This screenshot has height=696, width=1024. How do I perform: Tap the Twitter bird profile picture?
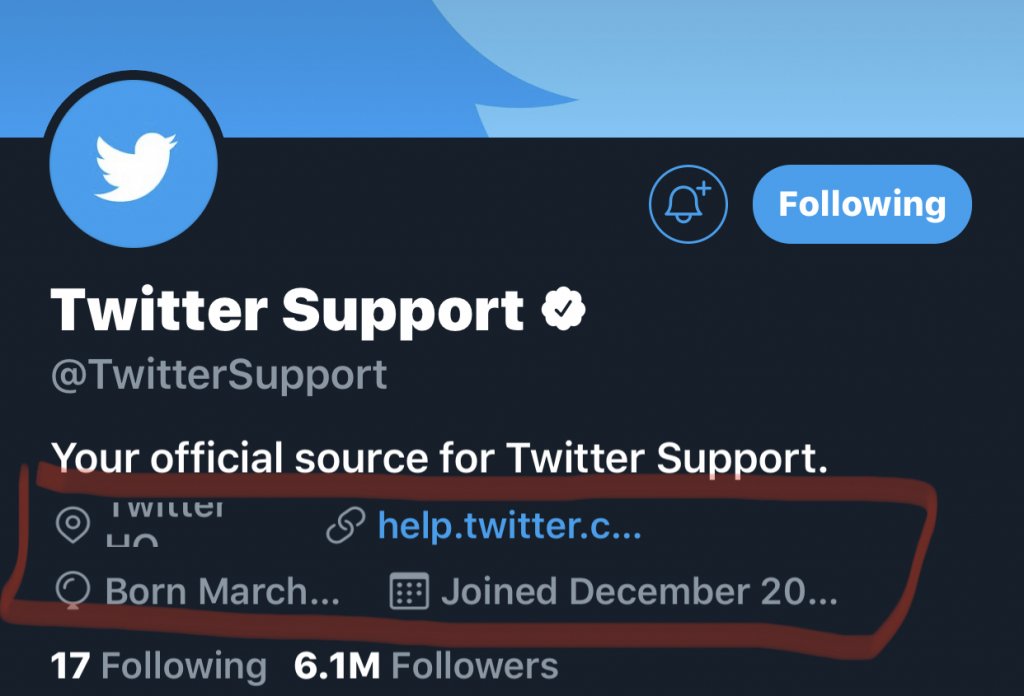[135, 161]
